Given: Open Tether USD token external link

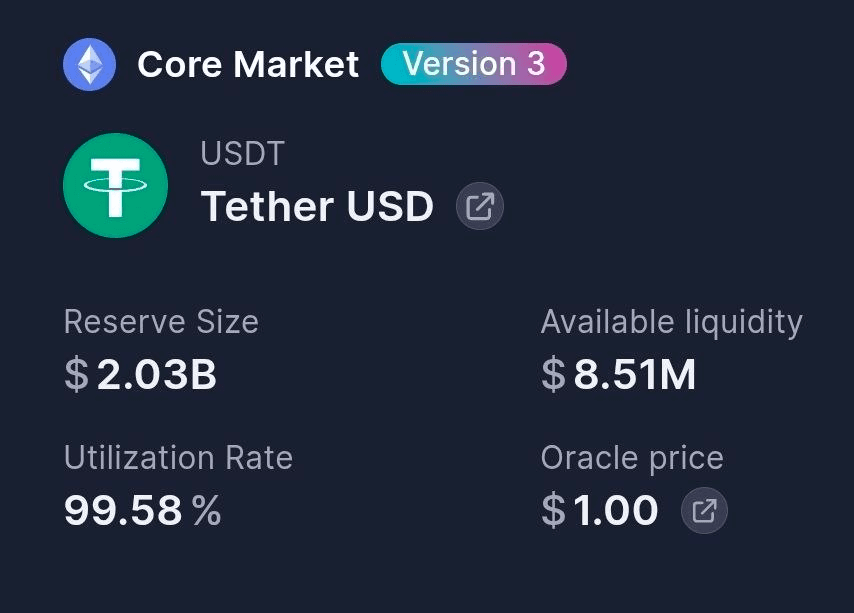Looking at the screenshot, I should pyautogui.click(x=480, y=207).
